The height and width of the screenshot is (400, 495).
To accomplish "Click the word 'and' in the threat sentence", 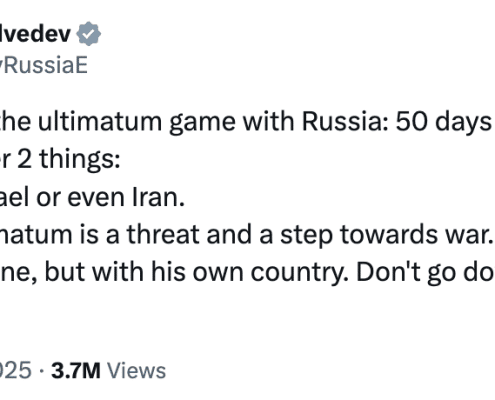I will (x=229, y=234).
